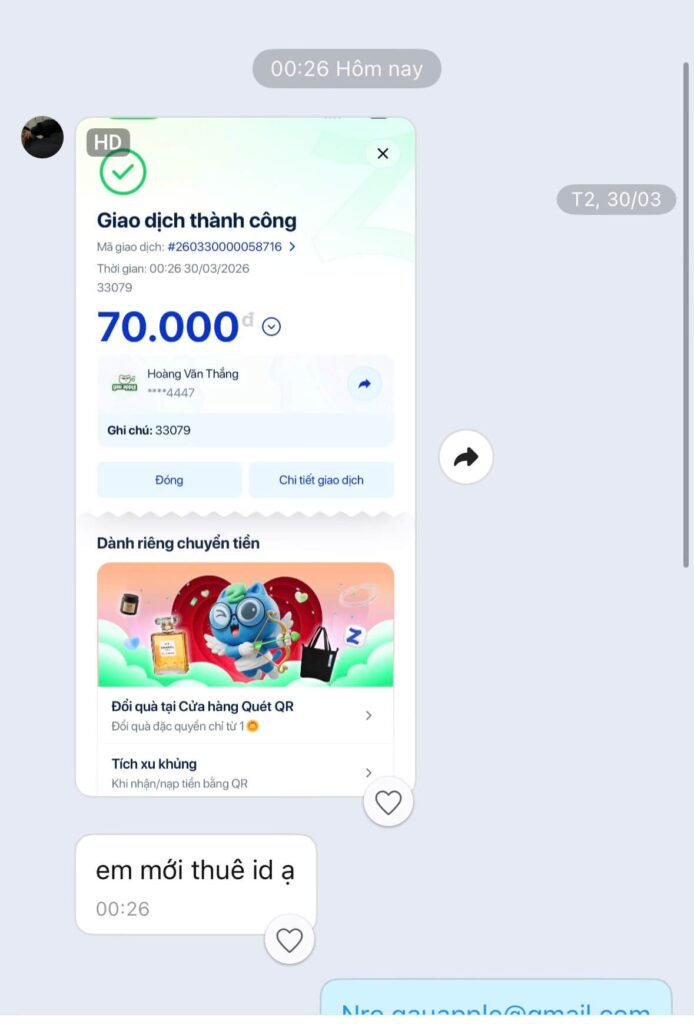Click the X icon on the receipt
Image resolution: width=694 pixels, height=1024 pixels.
pyautogui.click(x=383, y=153)
